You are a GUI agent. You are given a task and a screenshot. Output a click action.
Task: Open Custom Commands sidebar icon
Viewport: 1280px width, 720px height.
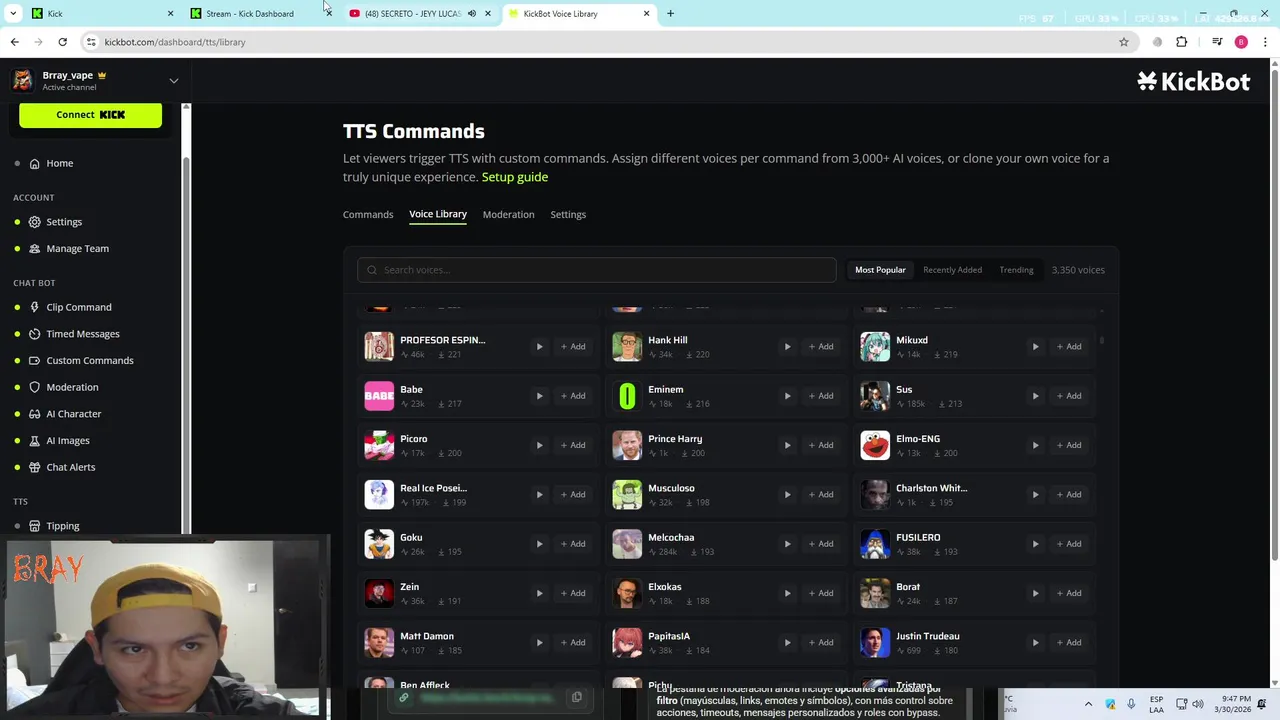35,360
